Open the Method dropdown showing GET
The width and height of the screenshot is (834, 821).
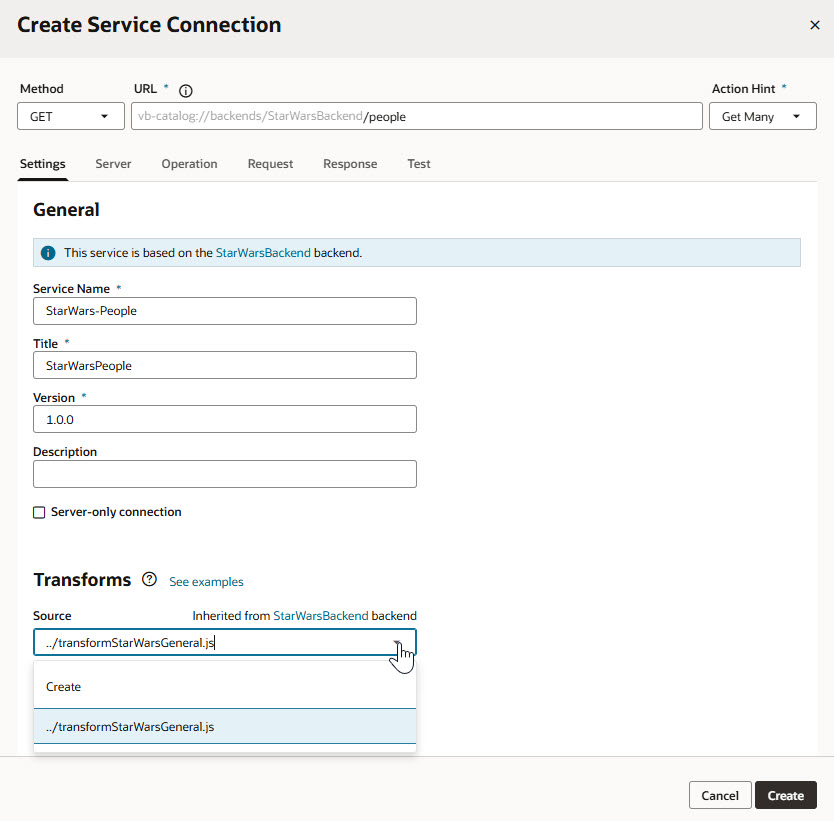pos(70,116)
